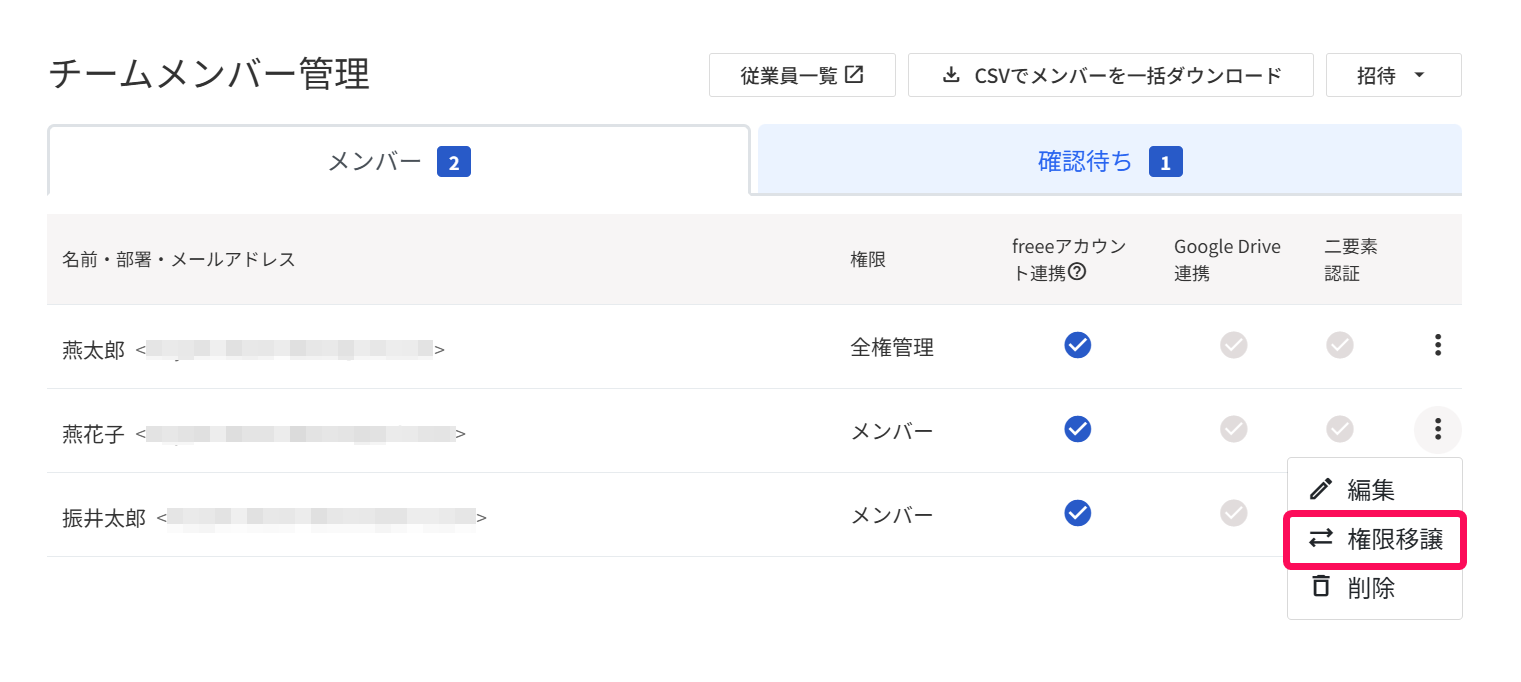Screen dimensions: 1521x682
Task: Open the 招待 invite dropdown
Action: [x=1393, y=75]
